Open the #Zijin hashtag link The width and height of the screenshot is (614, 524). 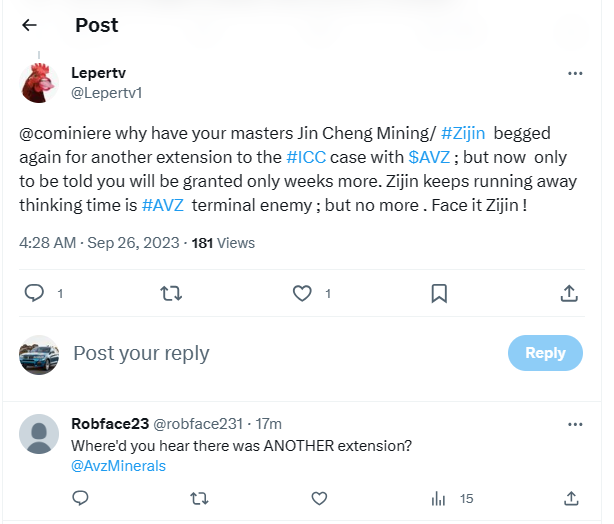pos(463,133)
